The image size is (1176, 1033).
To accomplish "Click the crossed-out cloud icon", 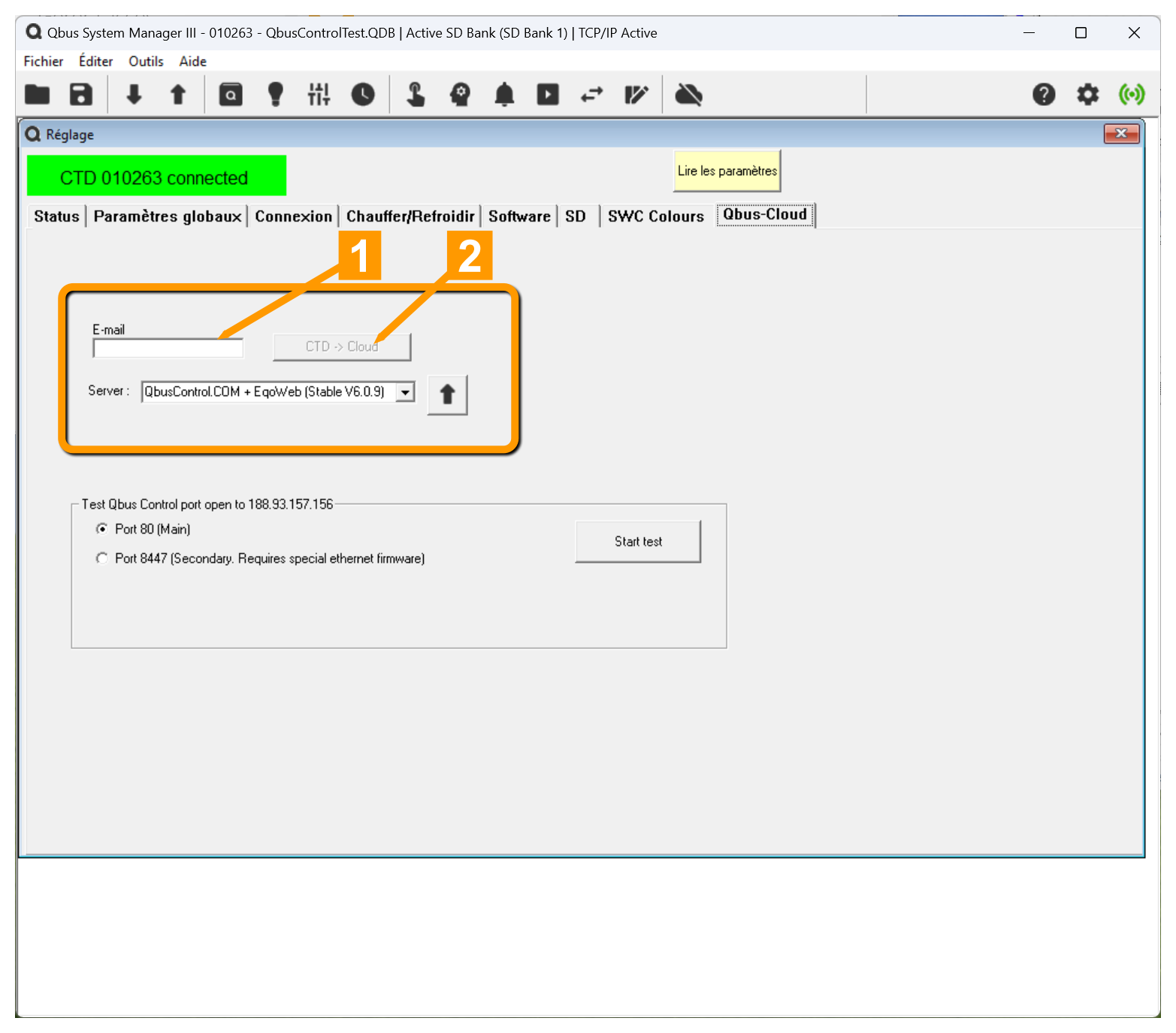I will pyautogui.click(x=688, y=95).
